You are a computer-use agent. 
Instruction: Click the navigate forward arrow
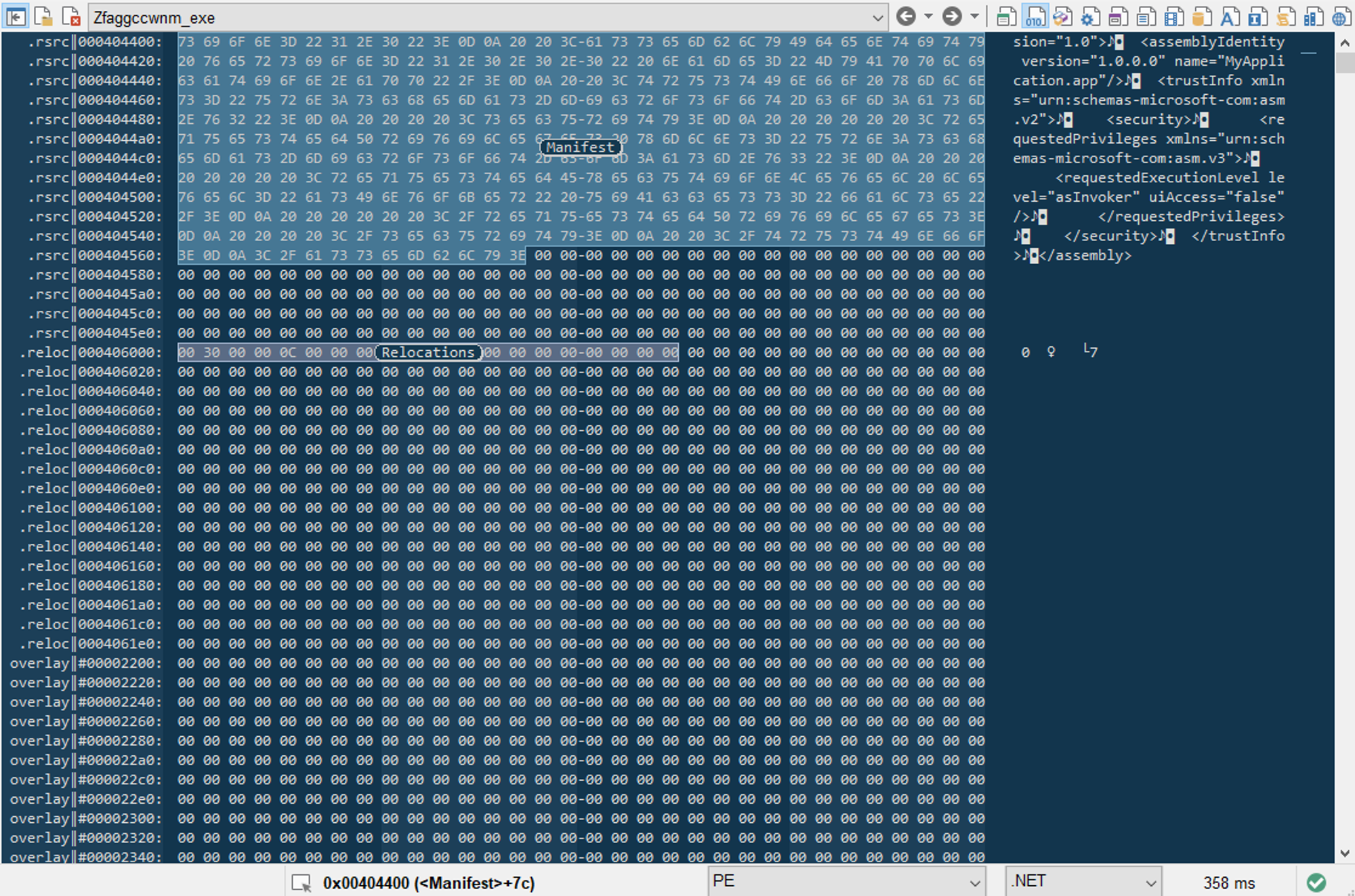[x=952, y=16]
